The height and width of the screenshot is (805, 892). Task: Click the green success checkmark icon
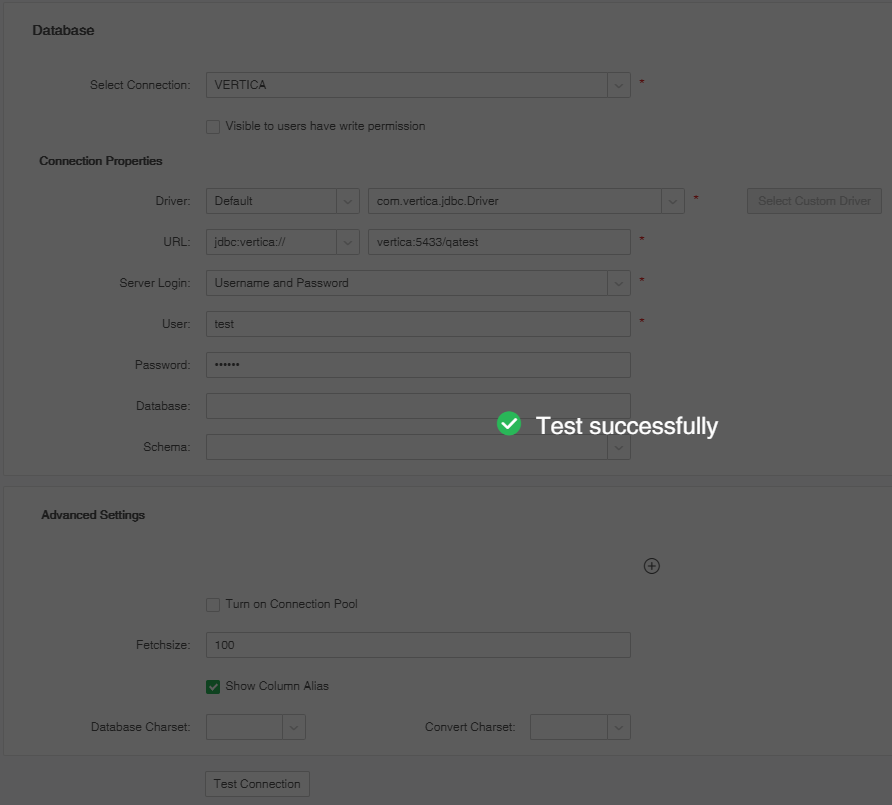pyautogui.click(x=509, y=424)
